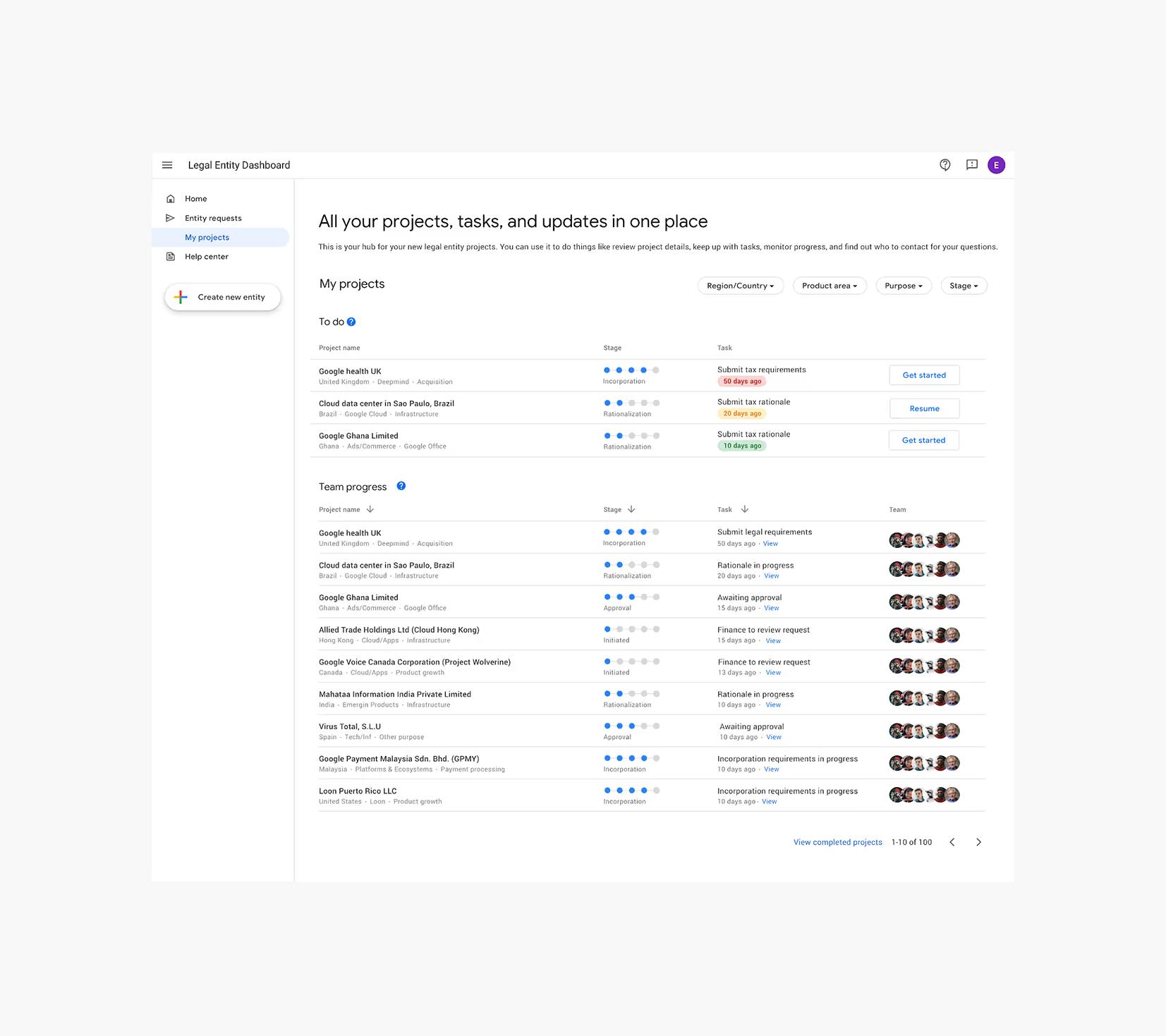Click the help question mark icon in header
Viewport: 1166px width, 1036px height.
[945, 165]
